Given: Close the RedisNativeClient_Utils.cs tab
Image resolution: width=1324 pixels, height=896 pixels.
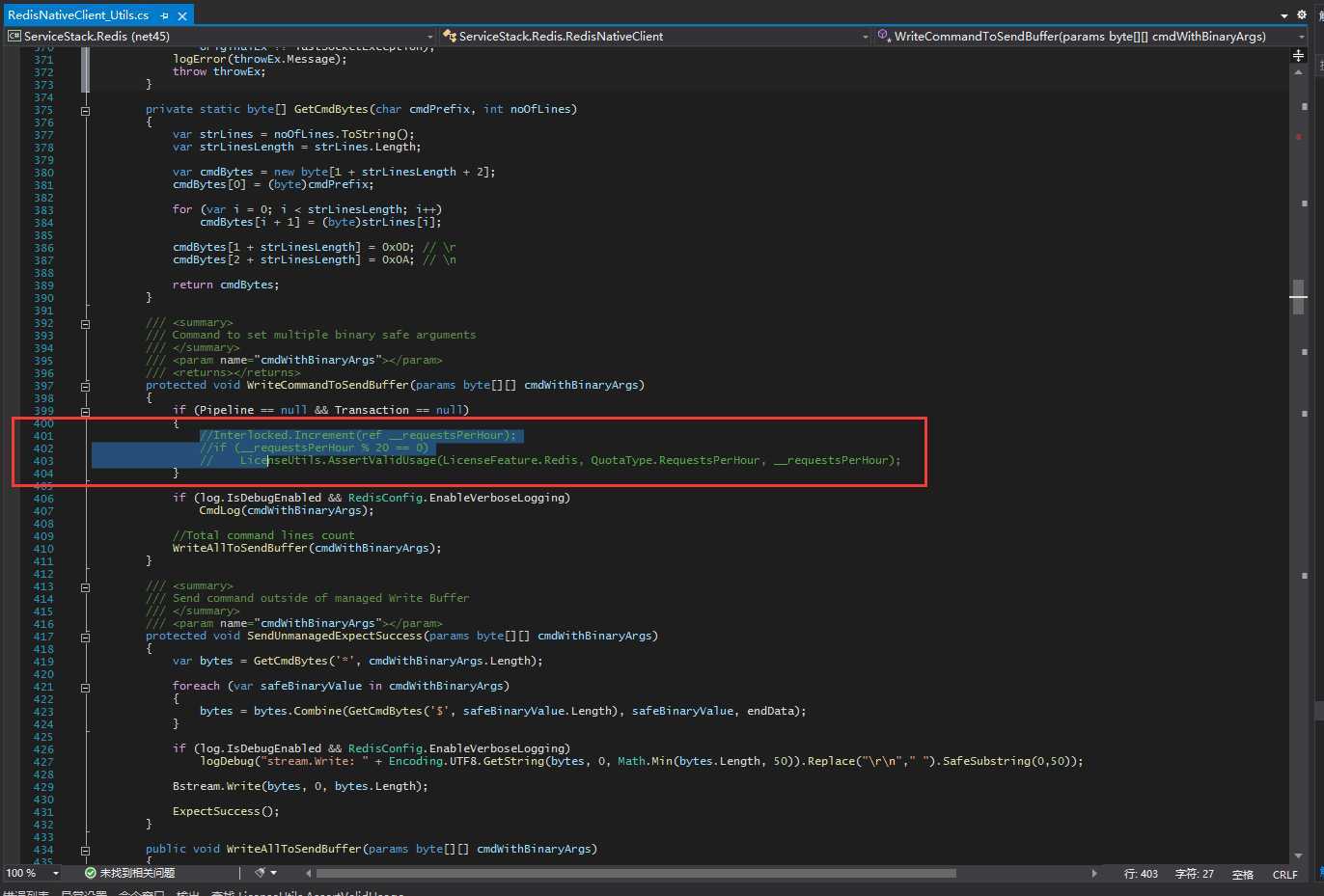Looking at the screenshot, I should tap(182, 15).
